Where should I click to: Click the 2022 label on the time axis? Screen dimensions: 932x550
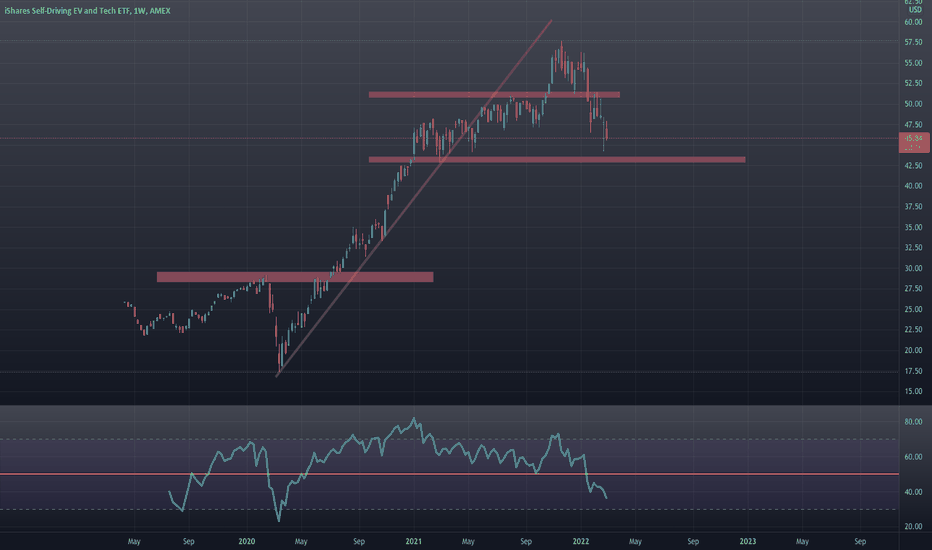(x=581, y=542)
